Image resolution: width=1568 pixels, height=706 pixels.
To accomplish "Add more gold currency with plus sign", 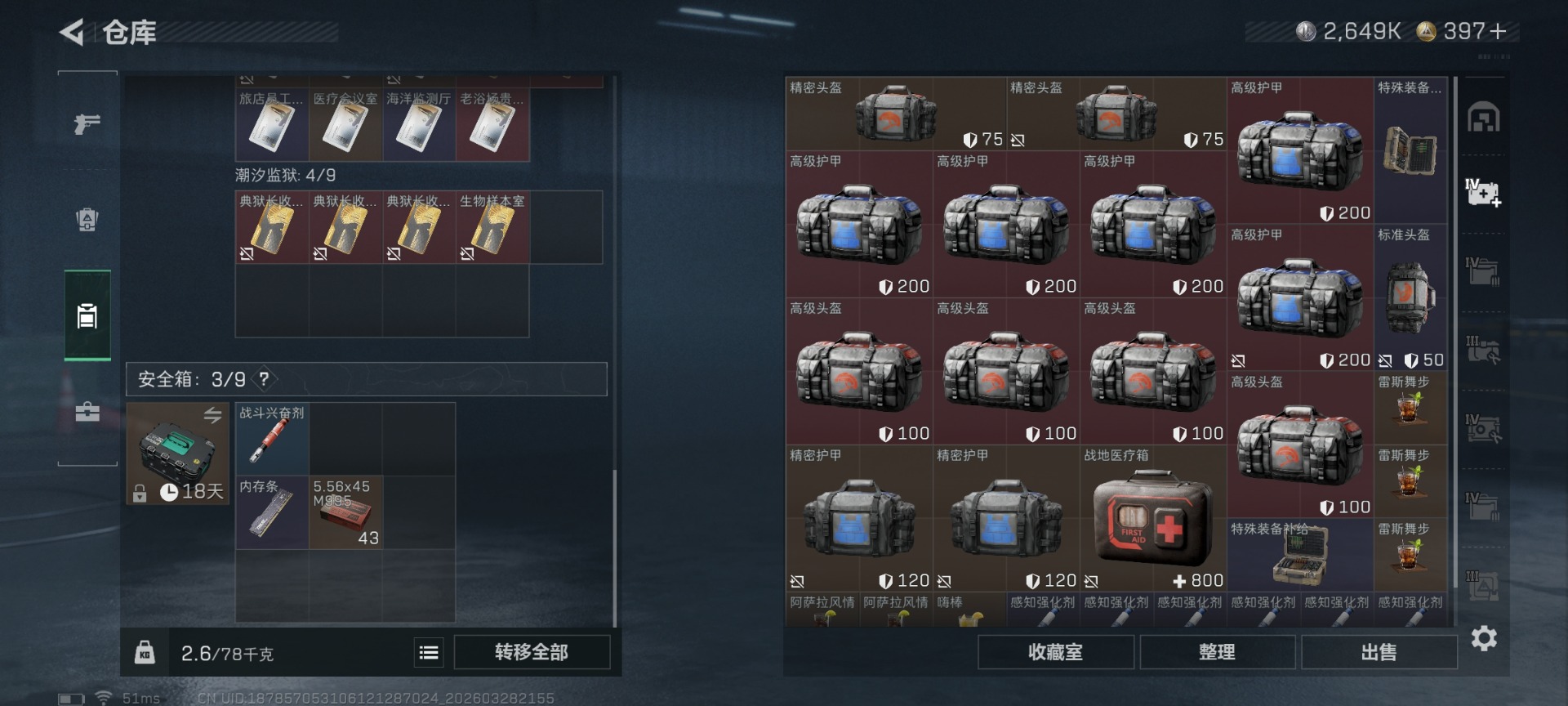I will [1498, 31].
